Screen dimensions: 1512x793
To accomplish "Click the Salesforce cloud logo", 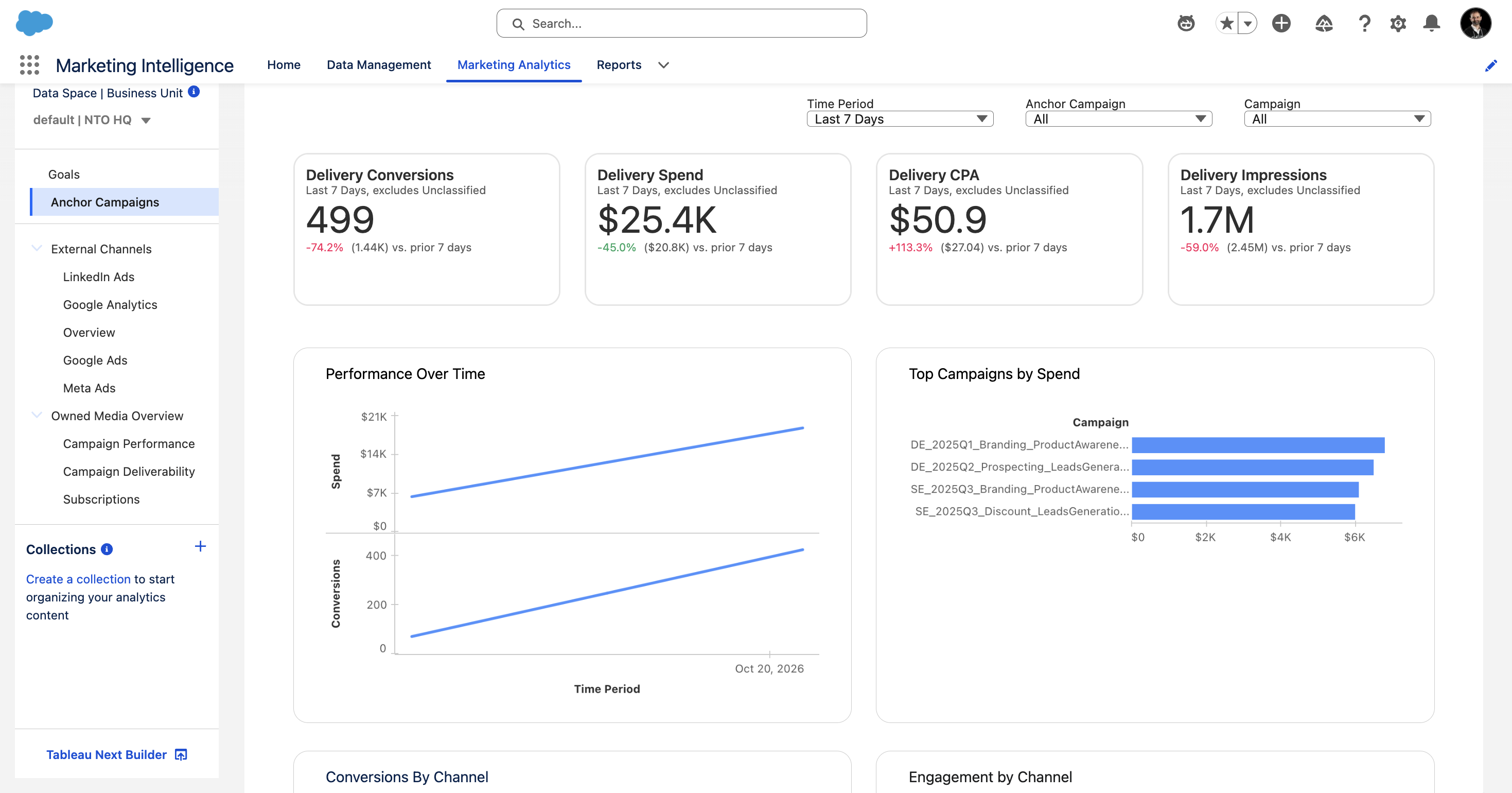I will coord(34,23).
